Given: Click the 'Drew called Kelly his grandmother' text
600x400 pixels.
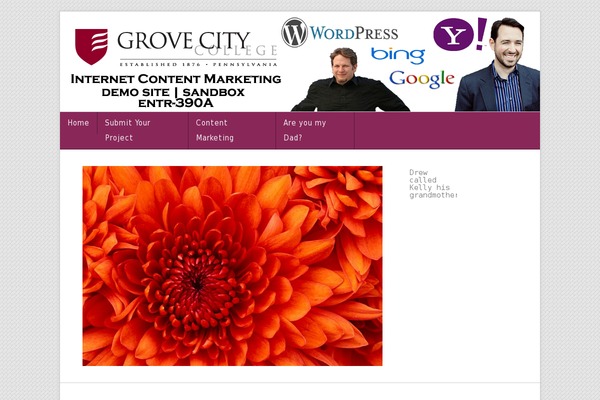Looking at the screenshot, I should tap(433, 184).
